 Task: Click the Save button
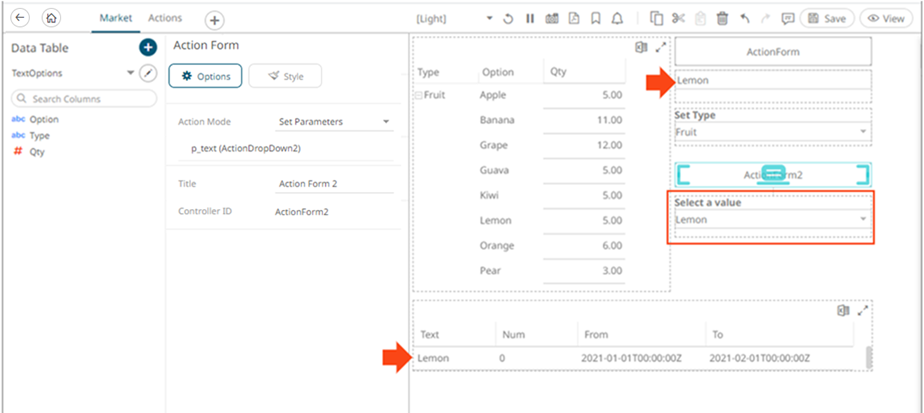pyautogui.click(x=826, y=19)
